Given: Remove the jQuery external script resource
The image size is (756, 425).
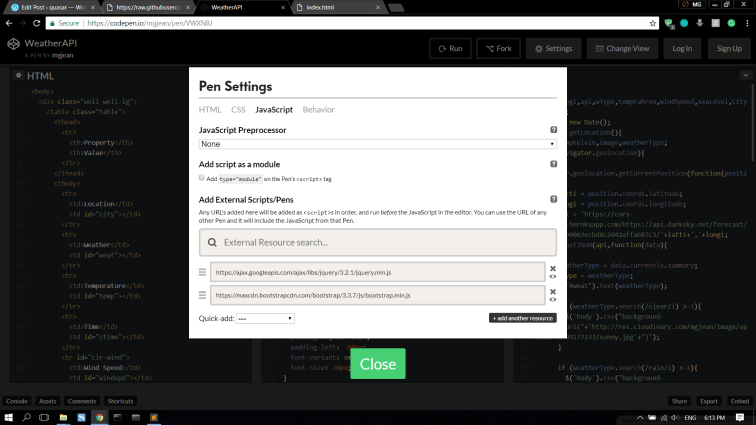Looking at the screenshot, I should (x=553, y=267).
